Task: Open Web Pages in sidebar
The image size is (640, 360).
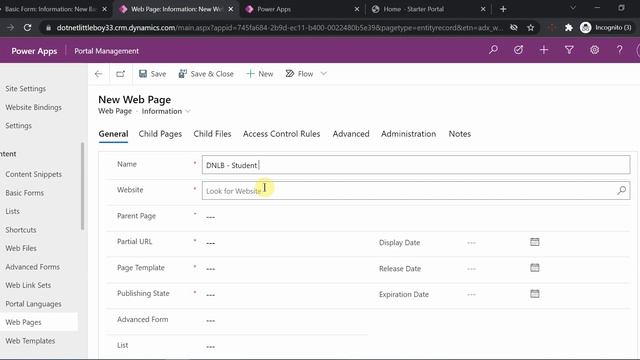Action: (23, 322)
